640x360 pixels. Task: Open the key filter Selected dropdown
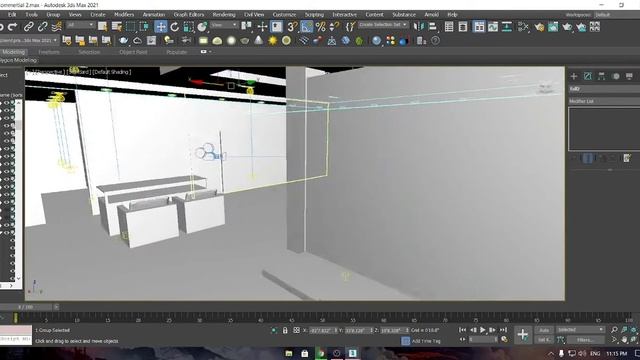pyautogui.click(x=580, y=329)
